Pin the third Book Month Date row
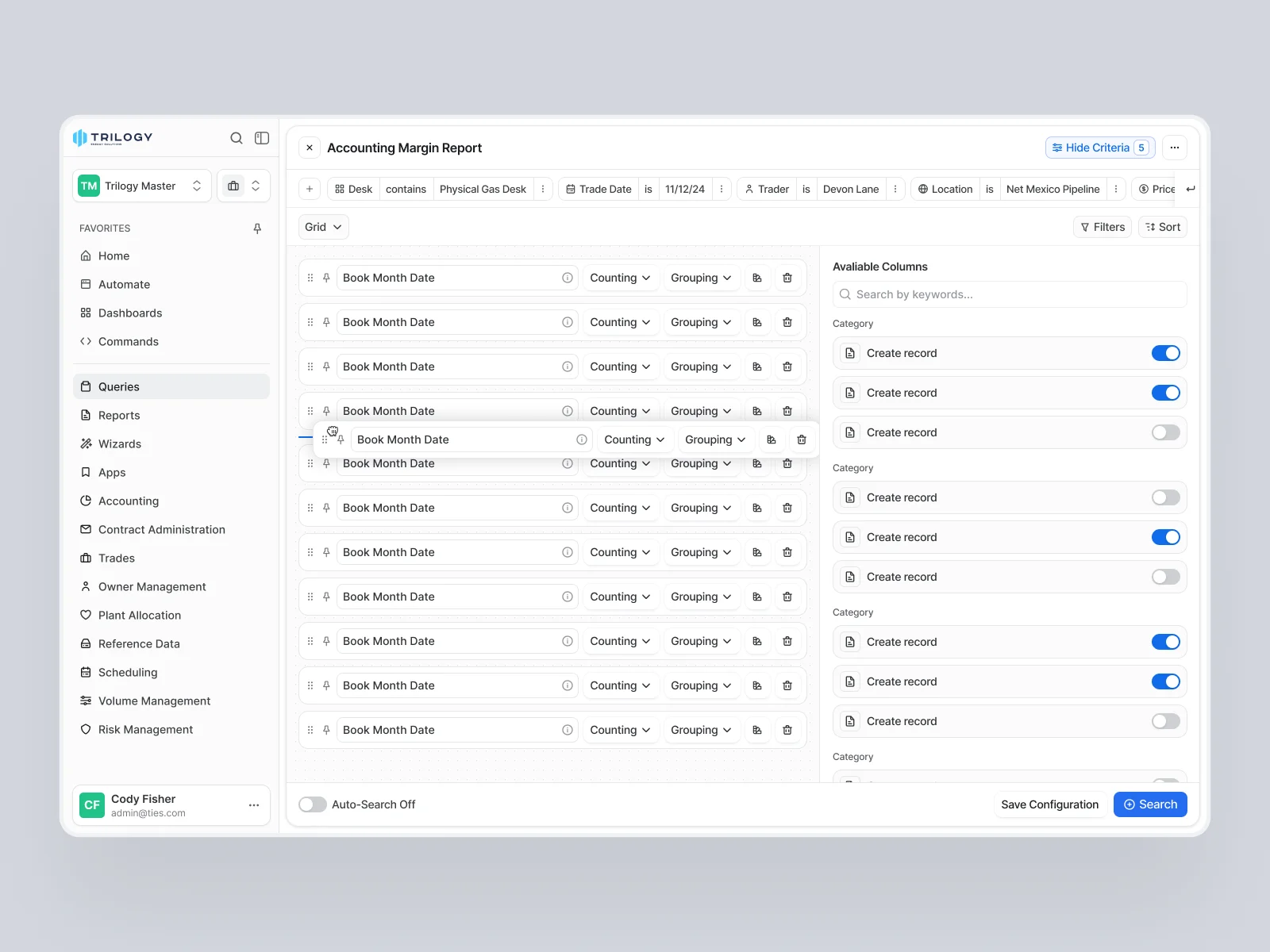Screen dimensions: 1270x952 [x=326, y=367]
